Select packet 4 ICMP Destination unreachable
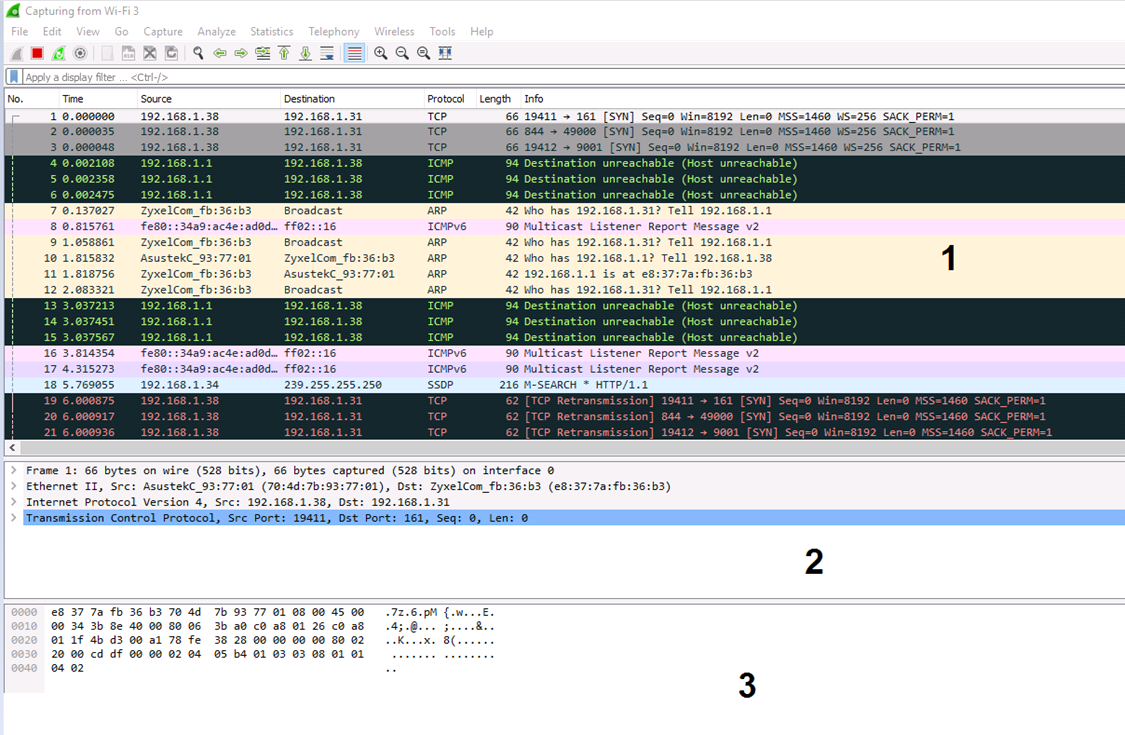 [x=565, y=164]
